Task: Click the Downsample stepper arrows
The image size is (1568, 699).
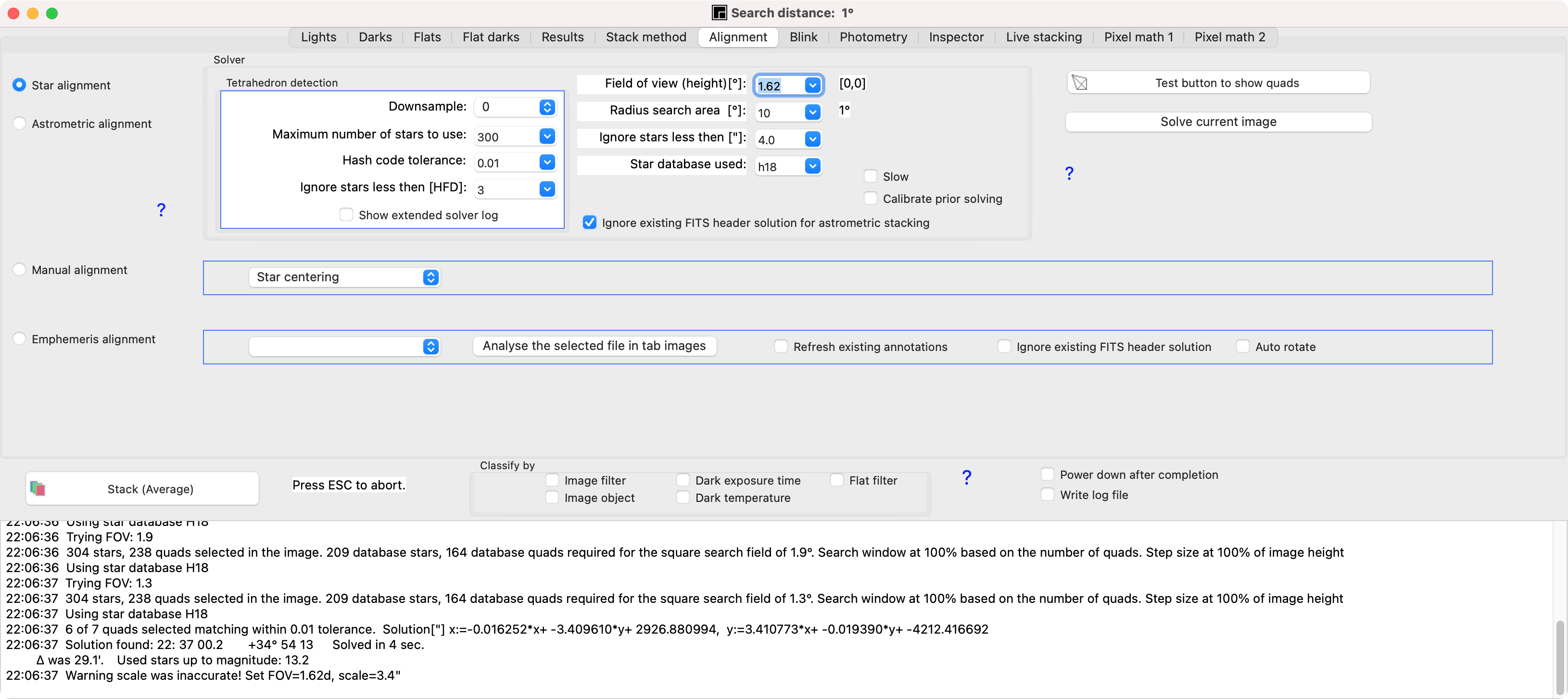Action: [546, 107]
